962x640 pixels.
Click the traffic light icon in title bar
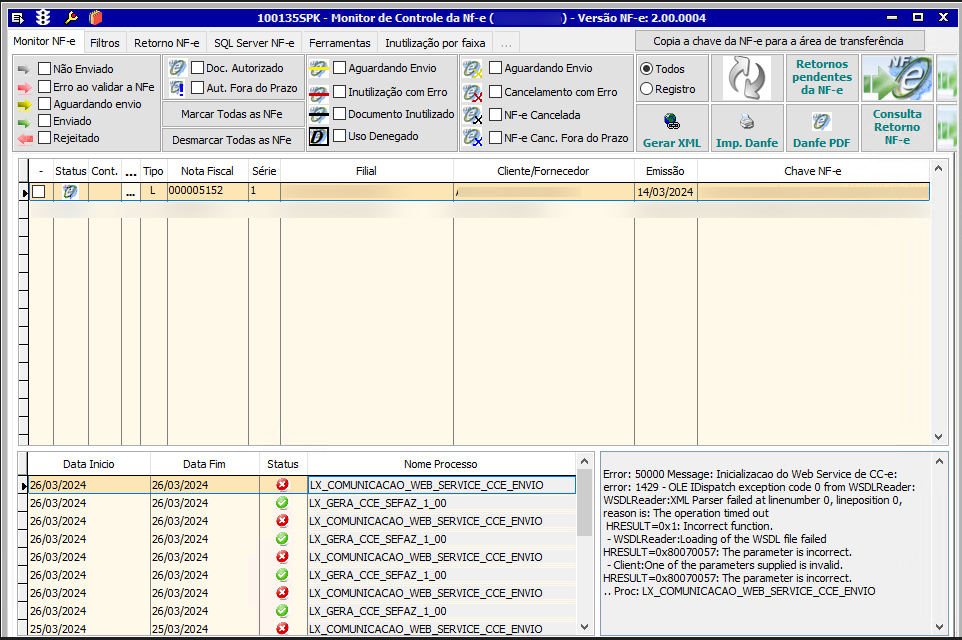coord(43,17)
